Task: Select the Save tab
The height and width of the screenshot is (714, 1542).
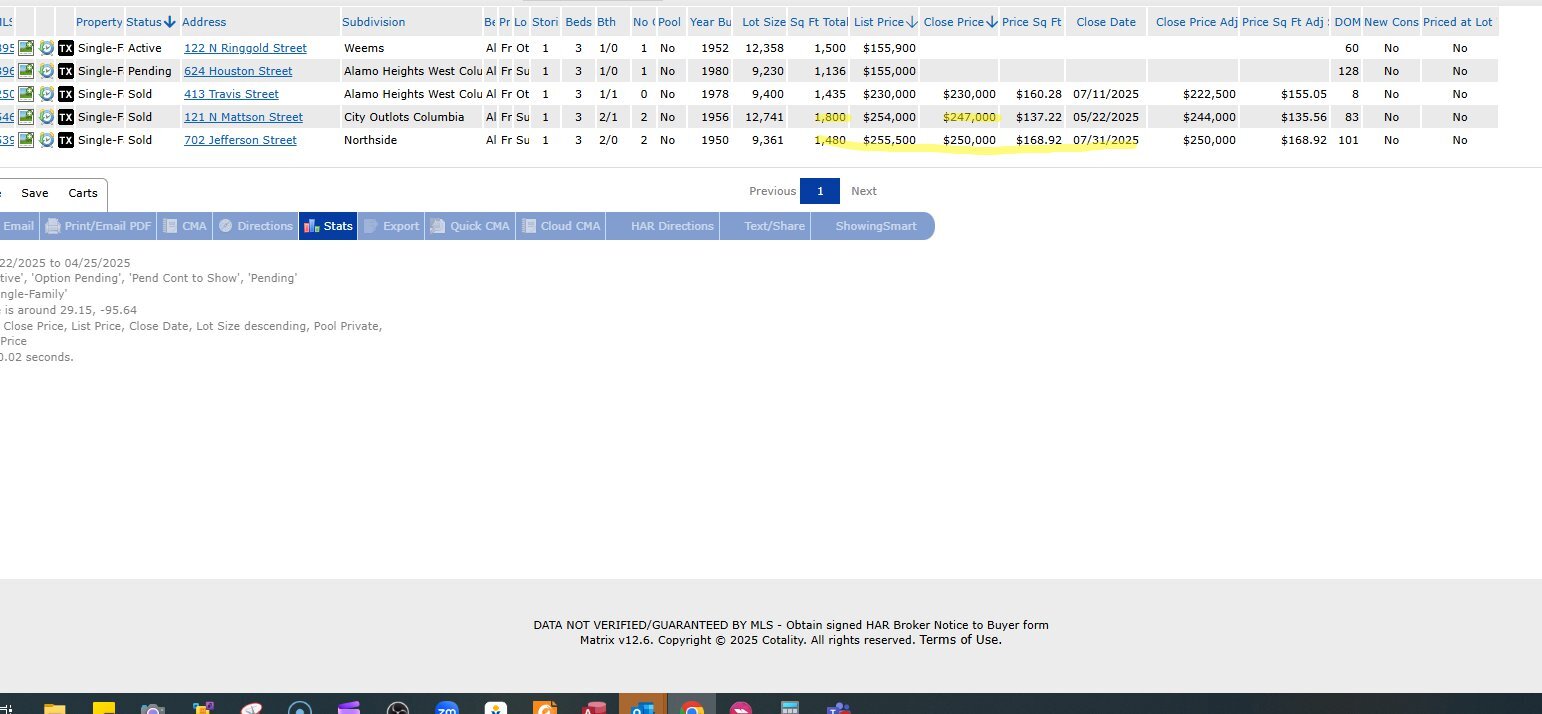Action: tap(35, 193)
